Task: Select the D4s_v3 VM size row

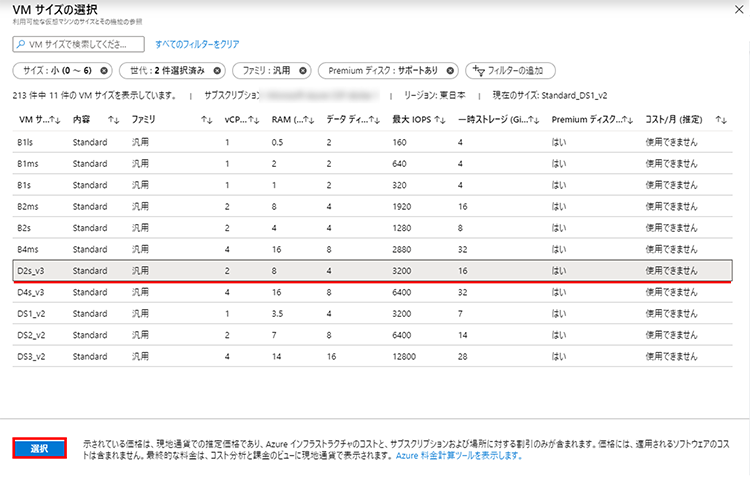Action: [200, 291]
